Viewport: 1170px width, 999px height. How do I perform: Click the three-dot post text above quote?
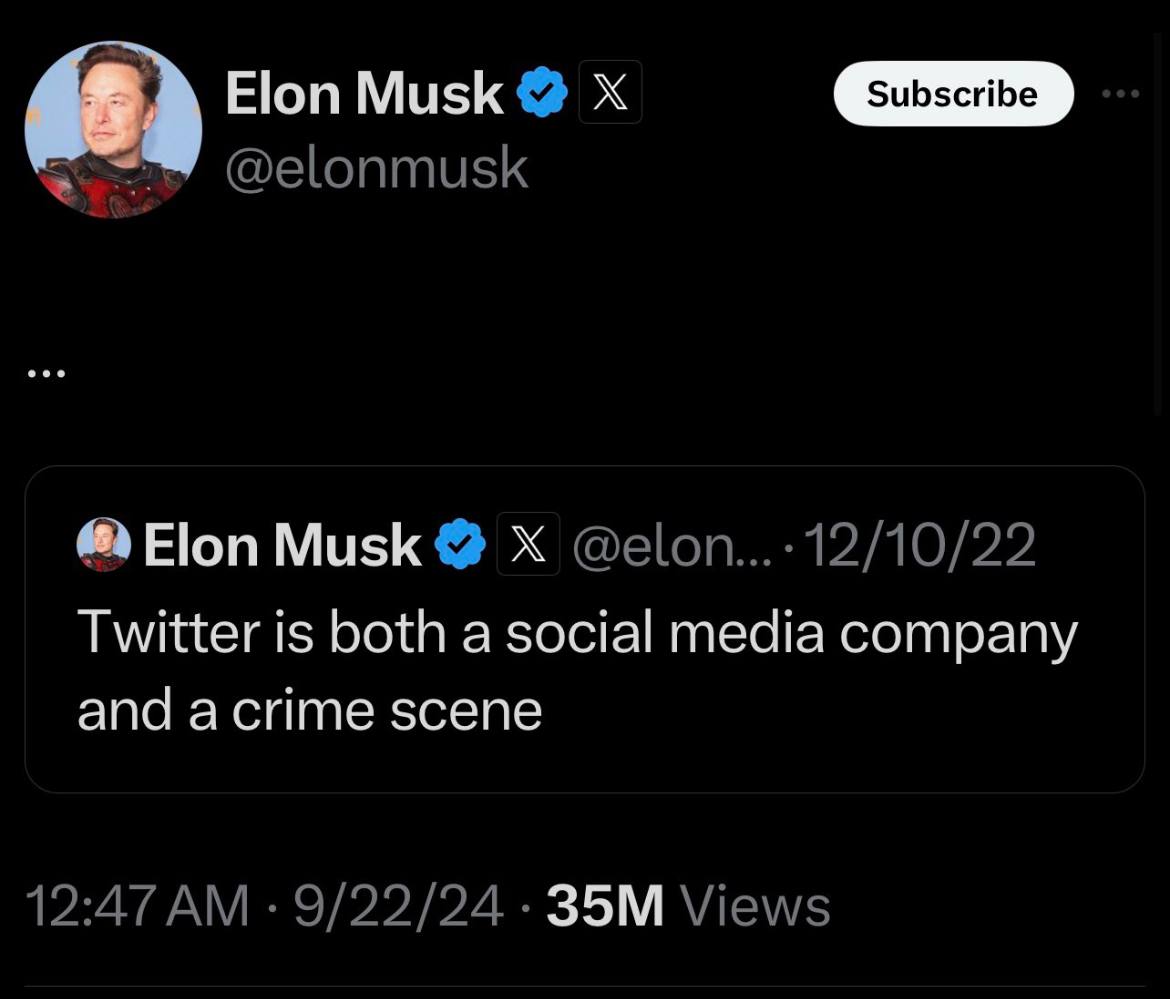(x=46, y=374)
